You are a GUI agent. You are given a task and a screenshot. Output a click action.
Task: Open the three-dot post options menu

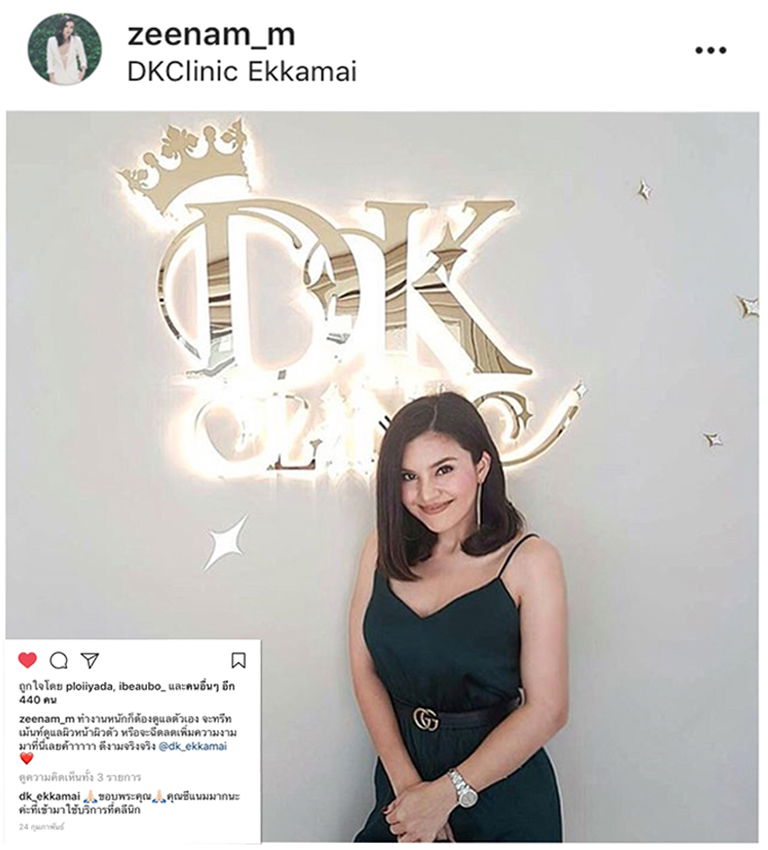pyautogui.click(x=711, y=50)
